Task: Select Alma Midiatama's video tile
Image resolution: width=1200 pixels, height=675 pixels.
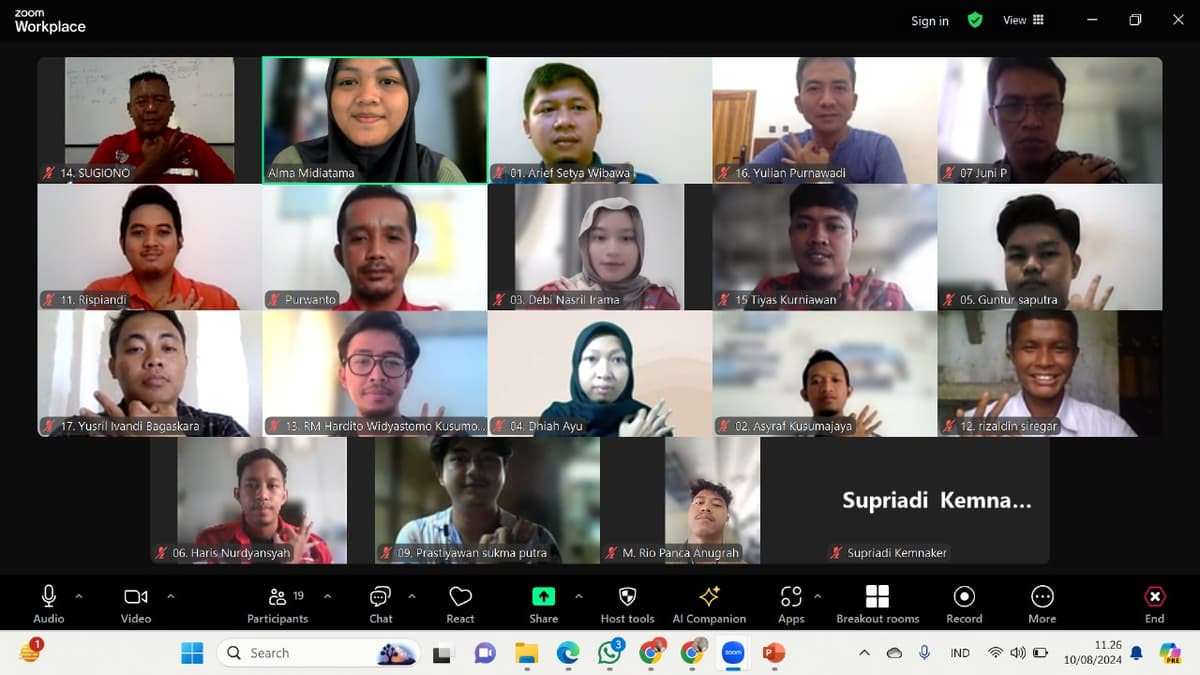Action: click(x=375, y=120)
